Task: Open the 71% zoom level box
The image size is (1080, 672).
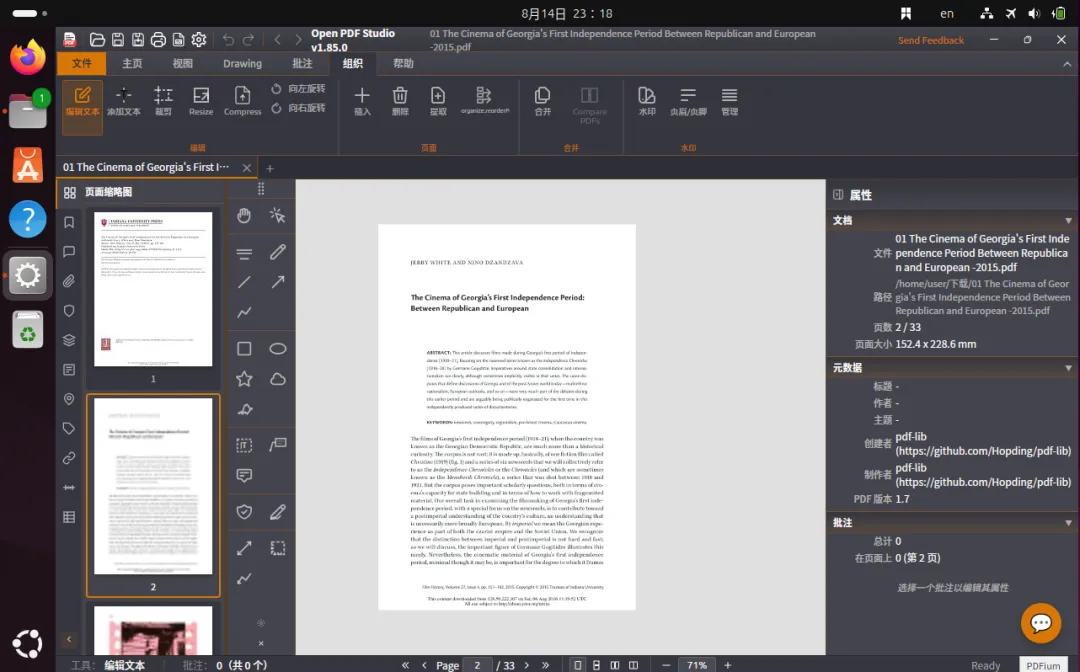Action: (697, 665)
